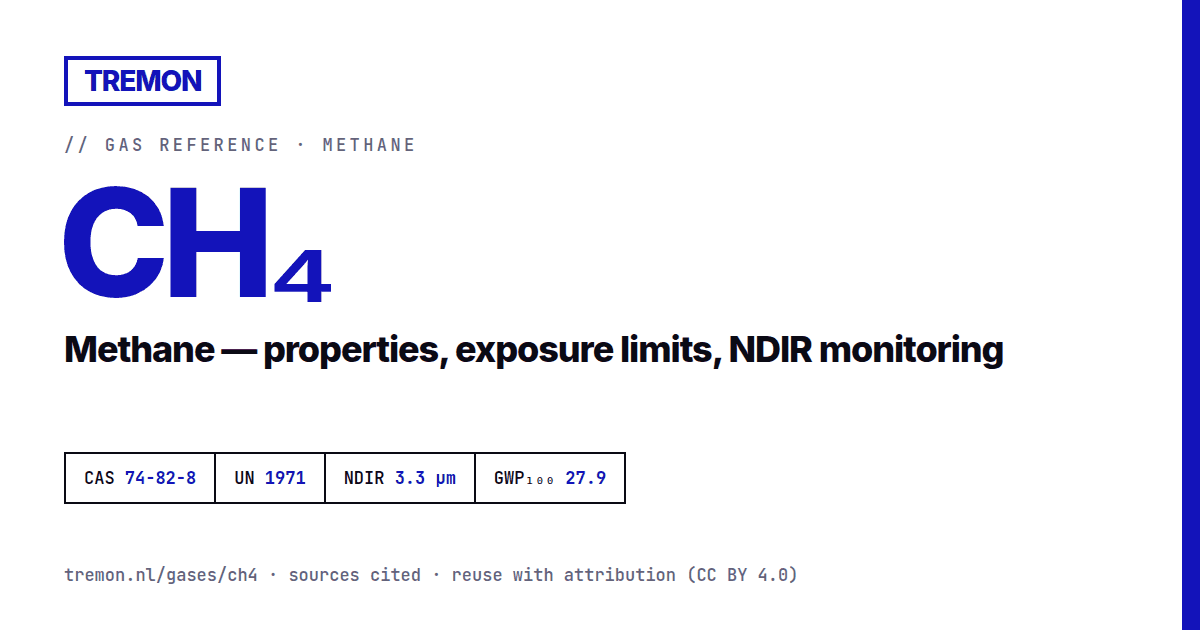1200x630 pixels.
Task: Select the GWP100 27.9 cell
Action: click(550, 478)
